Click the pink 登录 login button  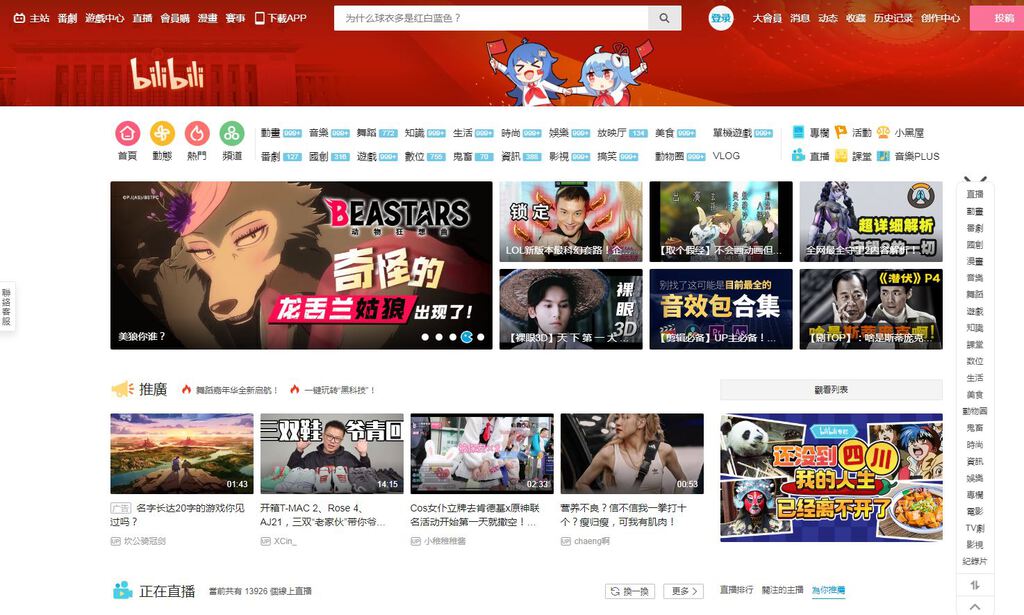[720, 17]
